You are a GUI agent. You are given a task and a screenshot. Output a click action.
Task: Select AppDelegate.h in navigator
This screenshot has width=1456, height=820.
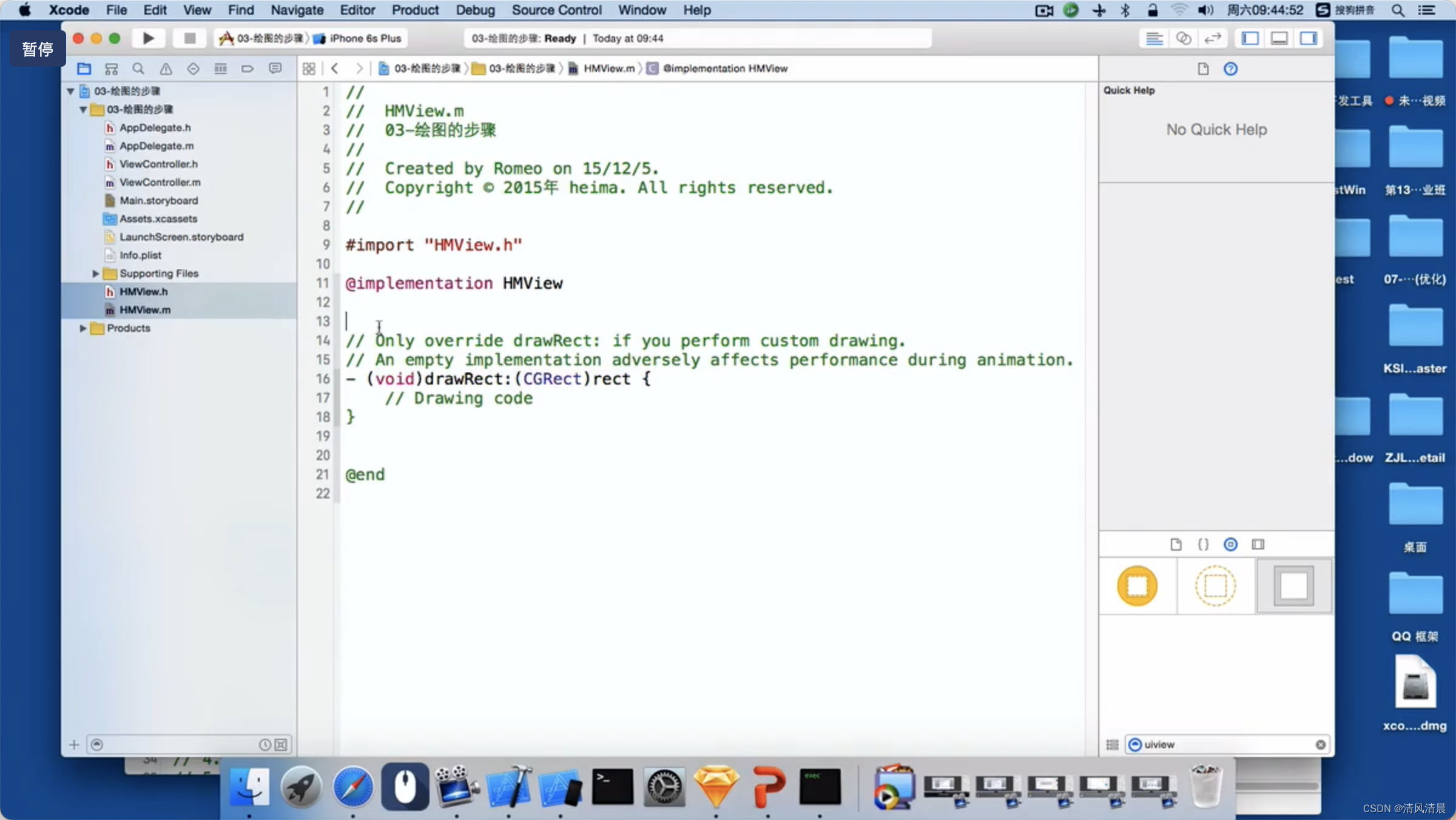tap(155, 127)
